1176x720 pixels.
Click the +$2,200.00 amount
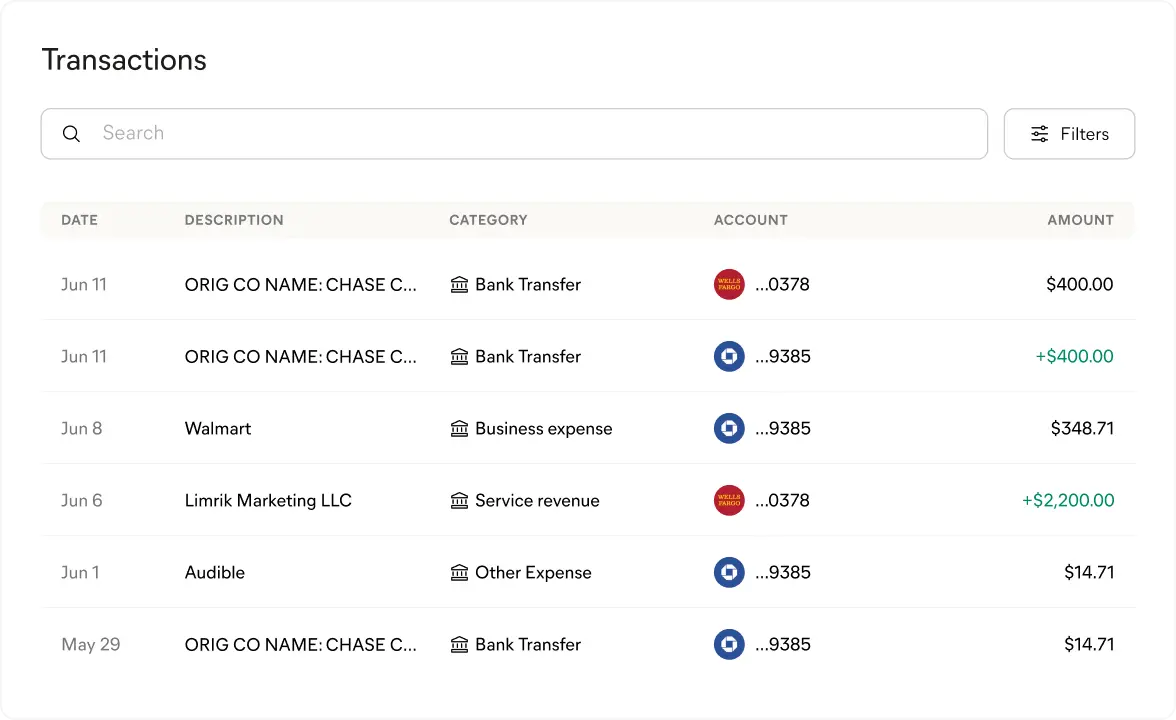(1067, 501)
